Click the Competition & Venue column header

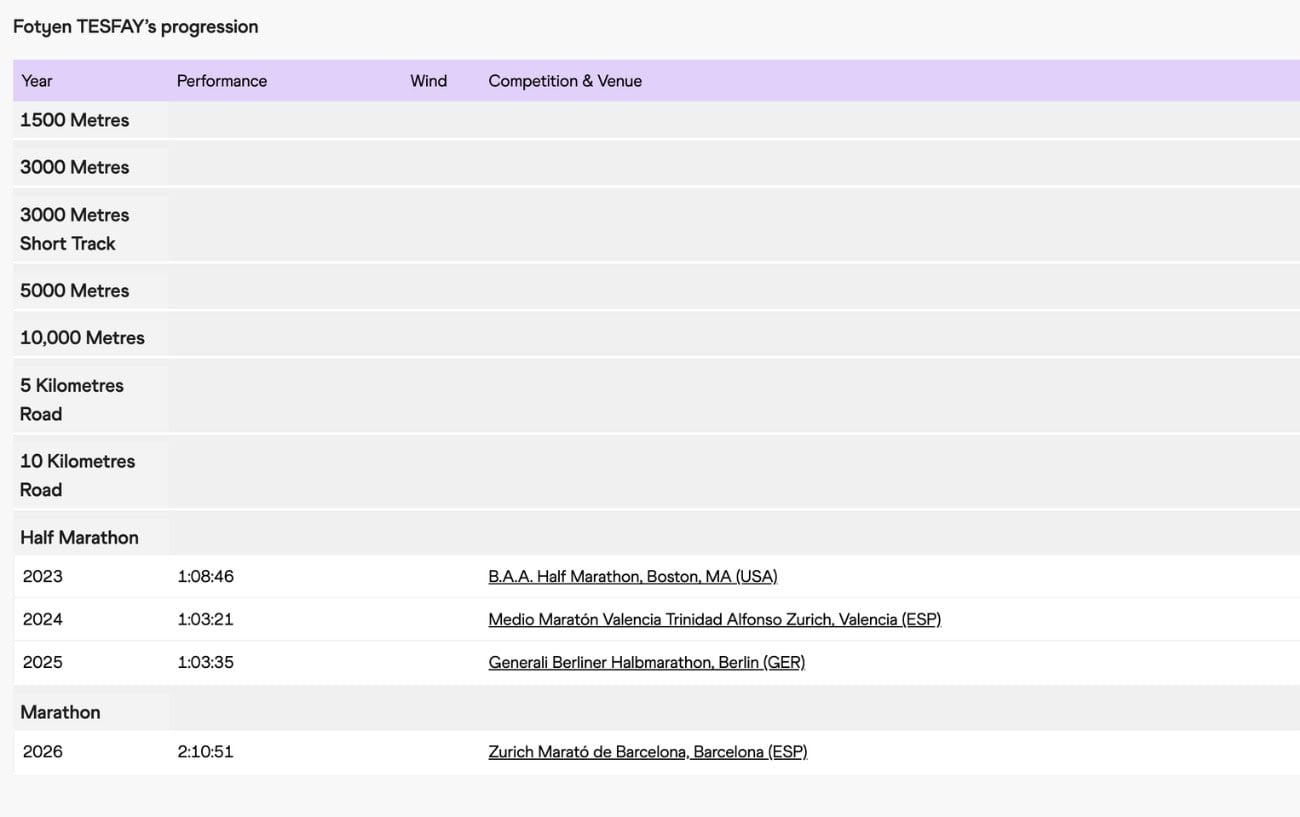click(565, 81)
